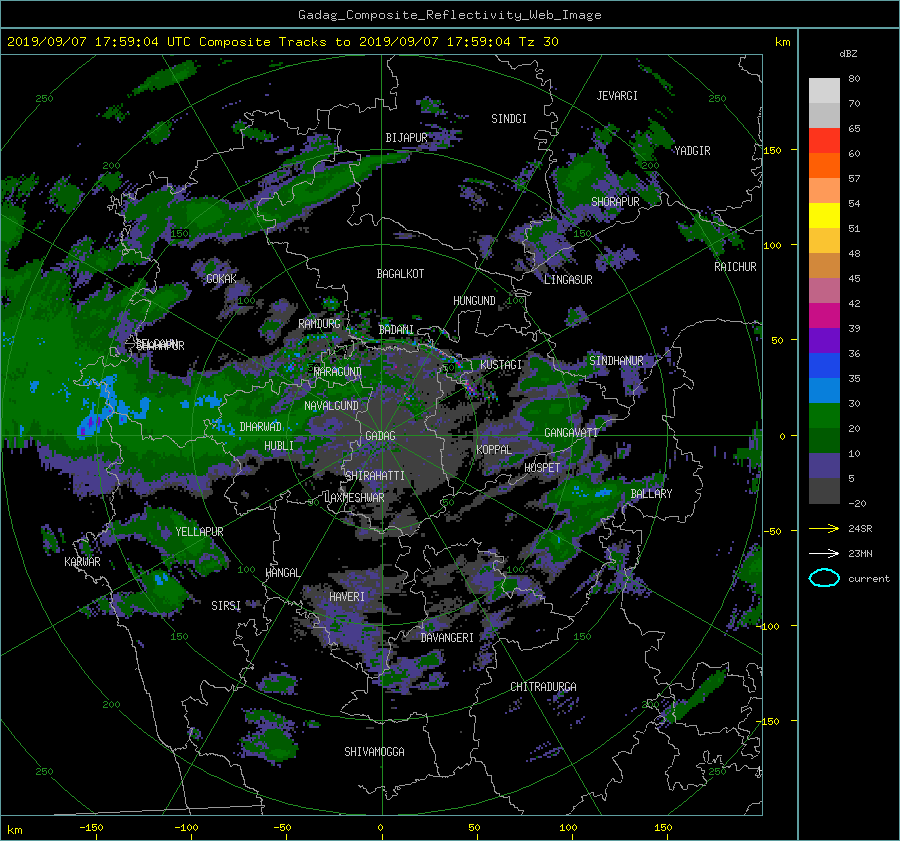
Task: Click the CHITRADURGA city label
Action: click(543, 687)
